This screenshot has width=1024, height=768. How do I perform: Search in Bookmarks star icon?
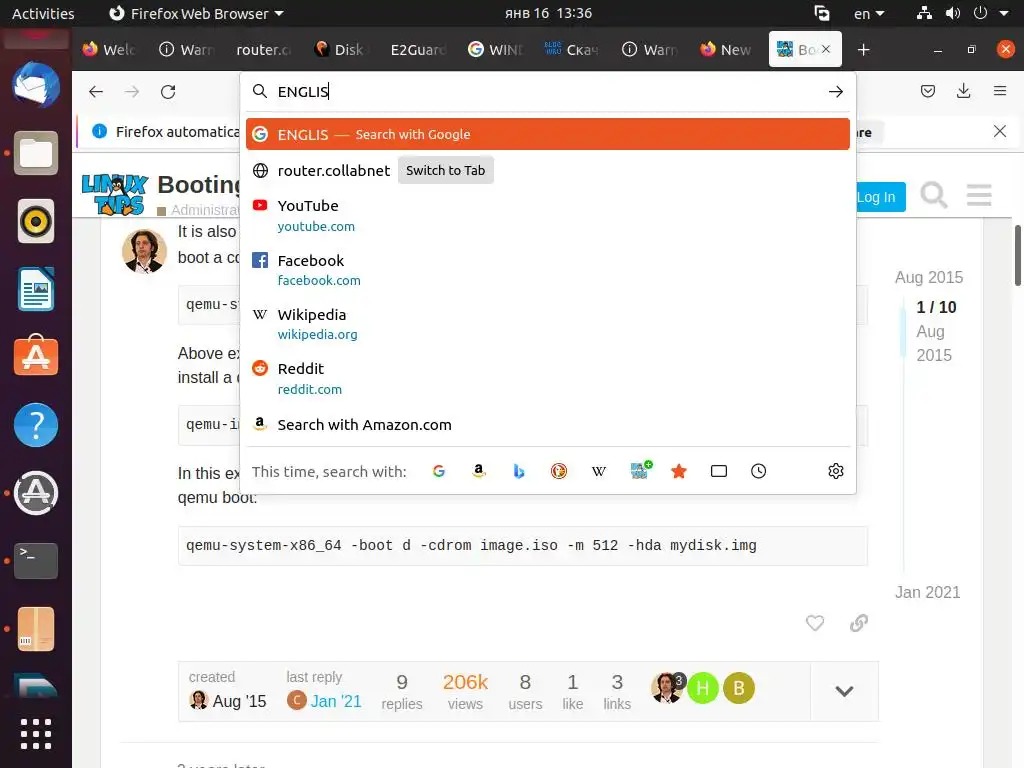pyautogui.click(x=679, y=471)
